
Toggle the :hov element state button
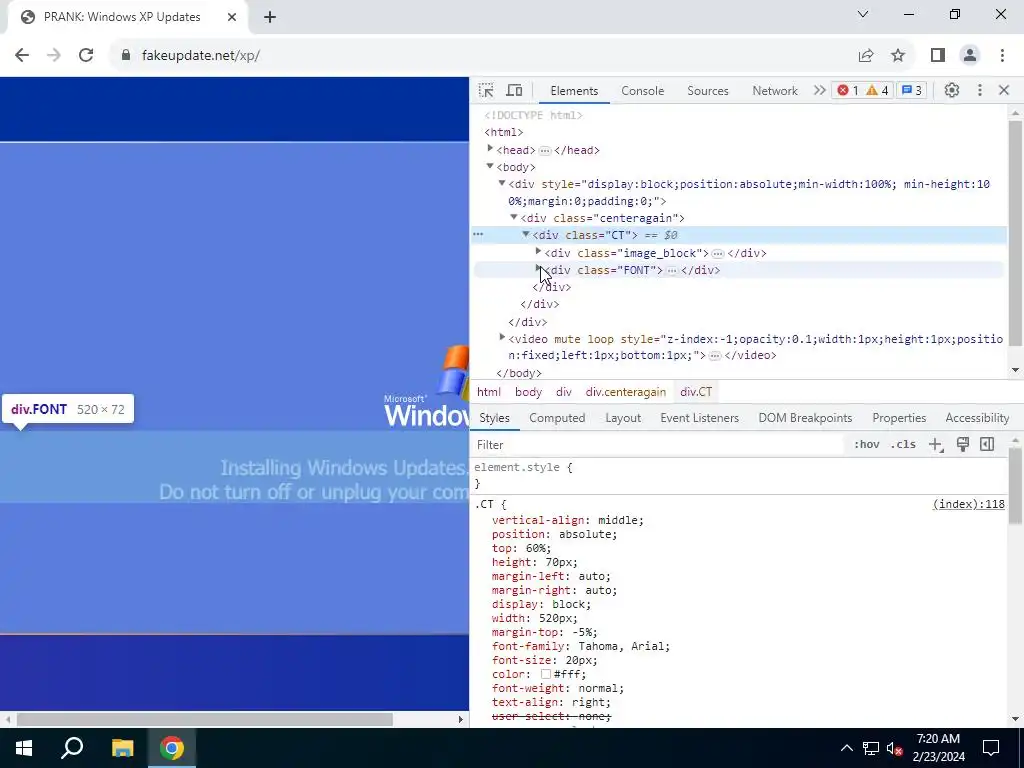point(867,445)
